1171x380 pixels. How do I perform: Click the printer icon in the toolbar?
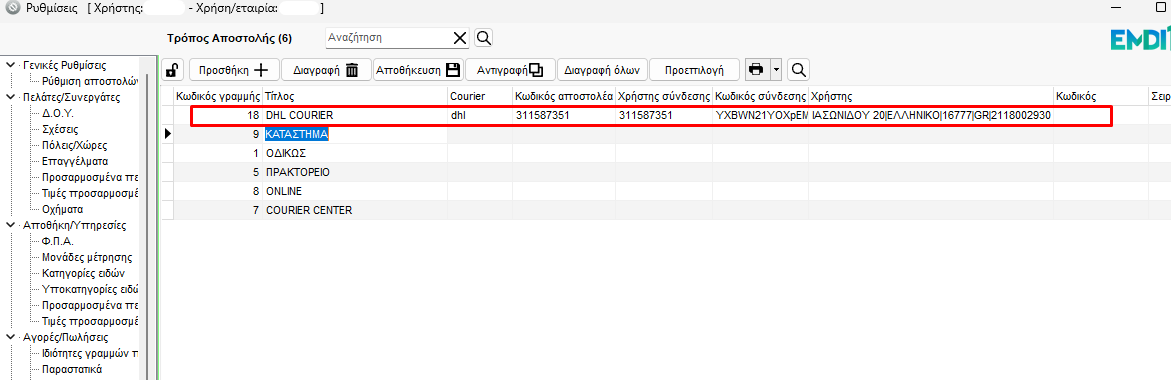[756, 70]
